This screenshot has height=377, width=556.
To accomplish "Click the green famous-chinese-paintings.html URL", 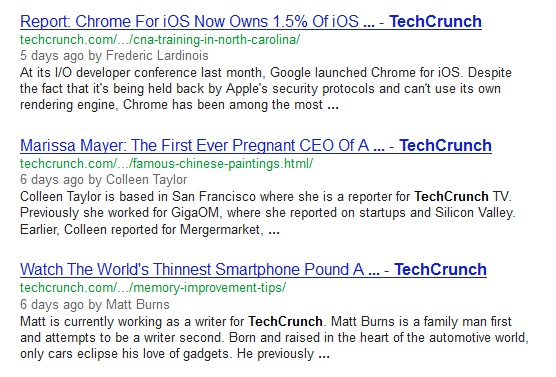I will coord(167,163).
